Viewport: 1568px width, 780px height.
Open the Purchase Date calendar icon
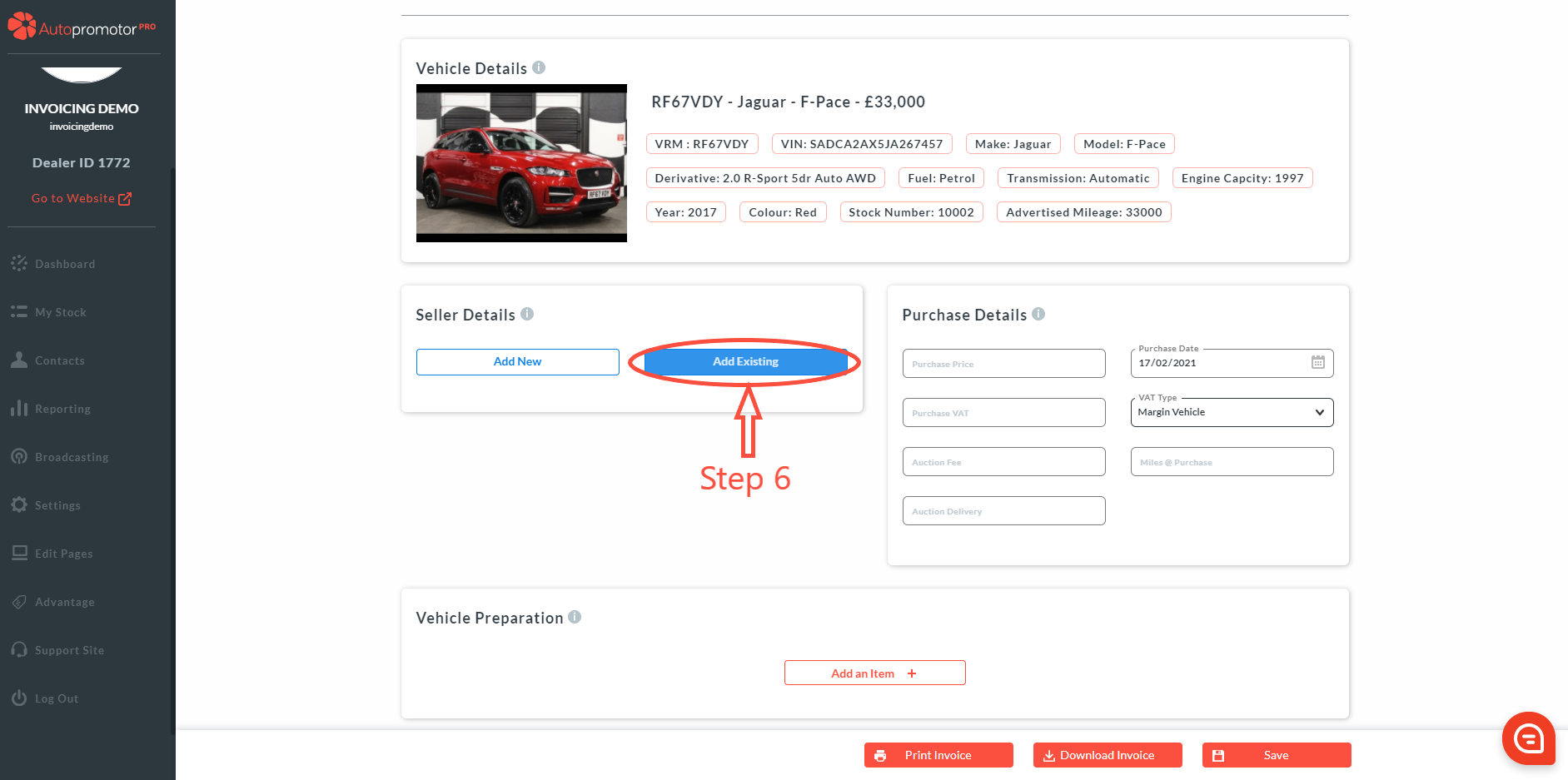click(x=1317, y=362)
